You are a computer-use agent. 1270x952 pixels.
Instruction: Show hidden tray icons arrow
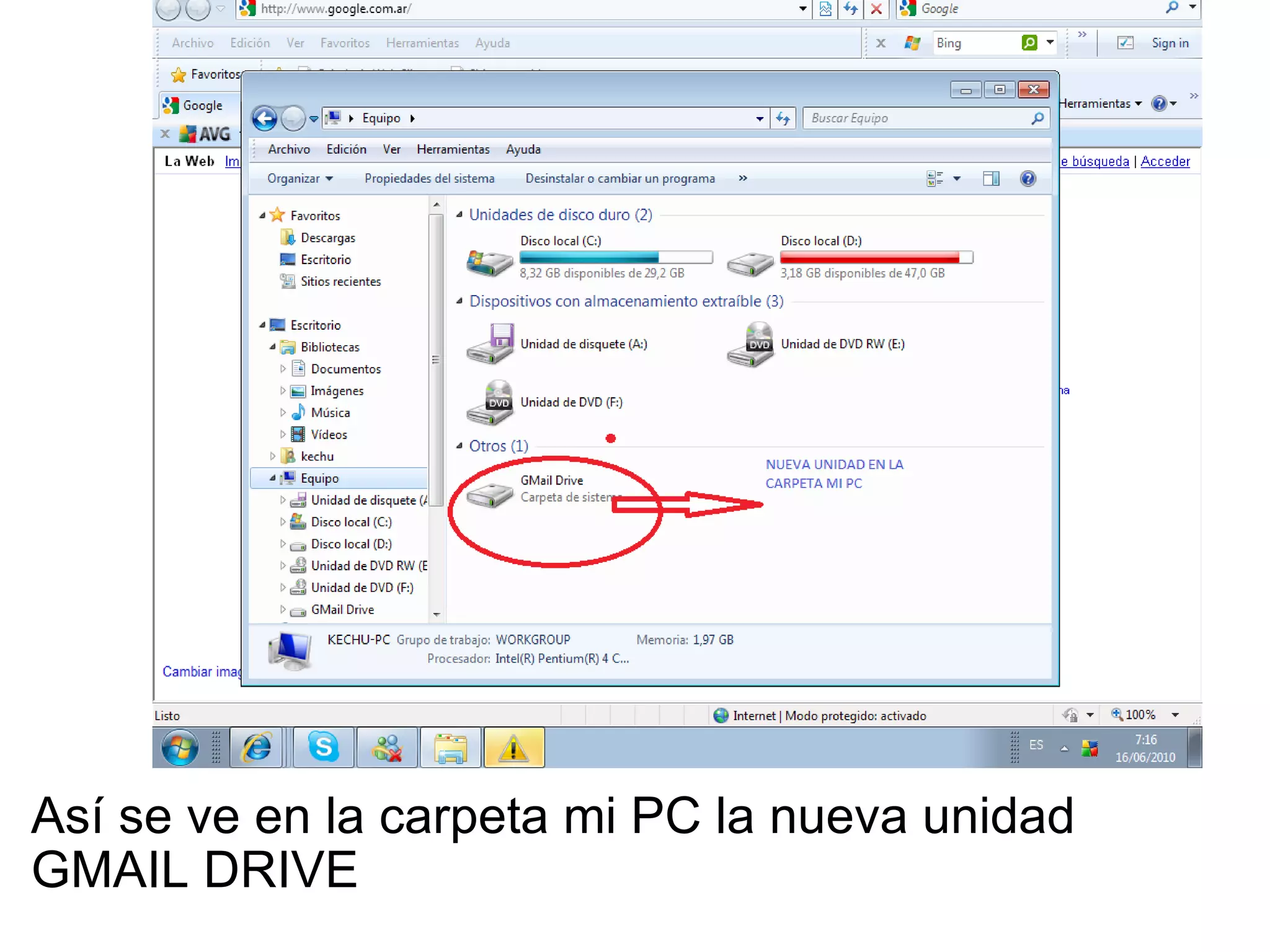click(x=1064, y=749)
